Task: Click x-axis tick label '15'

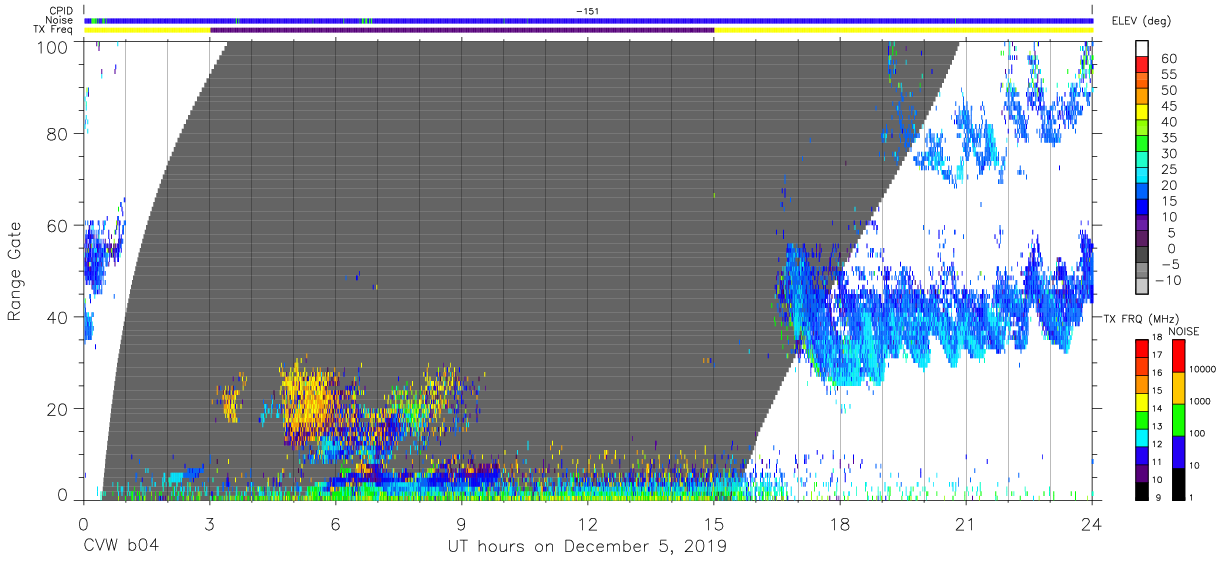Action: (714, 524)
